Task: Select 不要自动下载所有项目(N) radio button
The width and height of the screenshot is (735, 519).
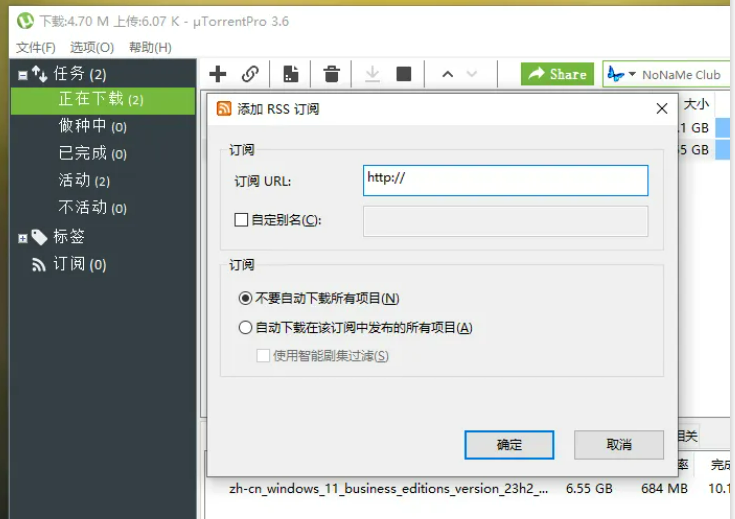Action: [245, 298]
